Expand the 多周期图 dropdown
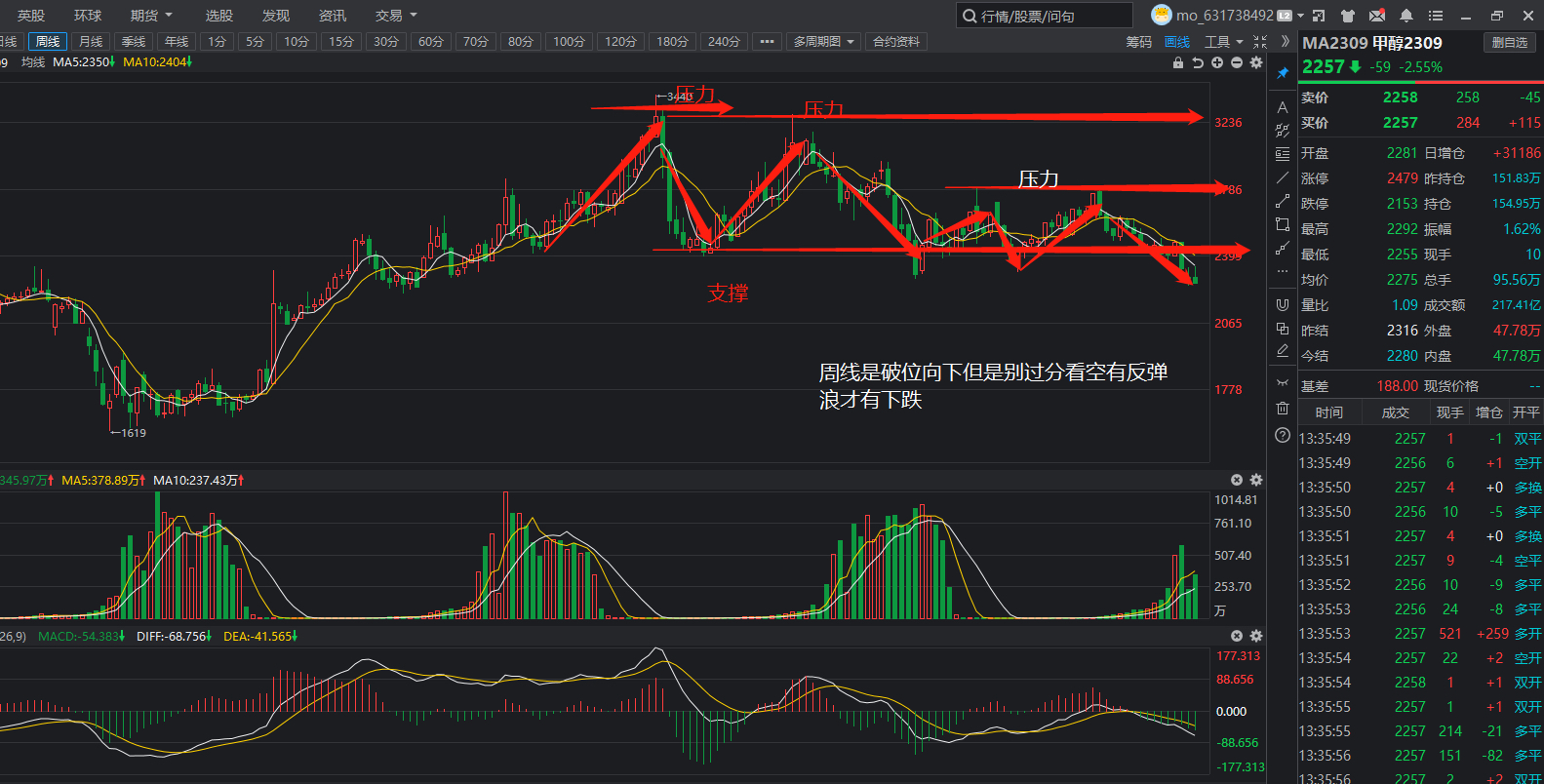The image size is (1544, 784). pyautogui.click(x=824, y=42)
